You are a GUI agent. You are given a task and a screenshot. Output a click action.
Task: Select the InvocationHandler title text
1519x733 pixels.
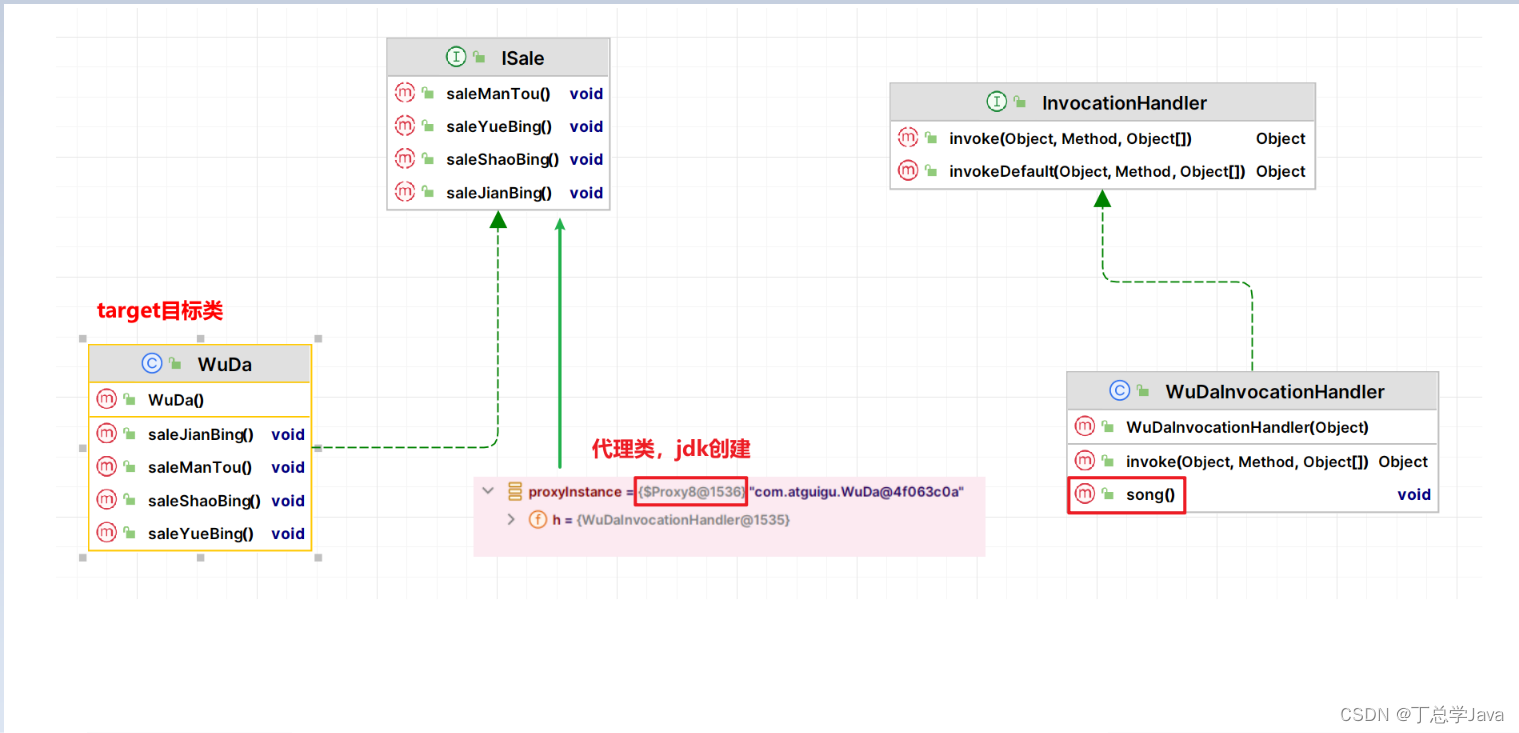(1124, 103)
